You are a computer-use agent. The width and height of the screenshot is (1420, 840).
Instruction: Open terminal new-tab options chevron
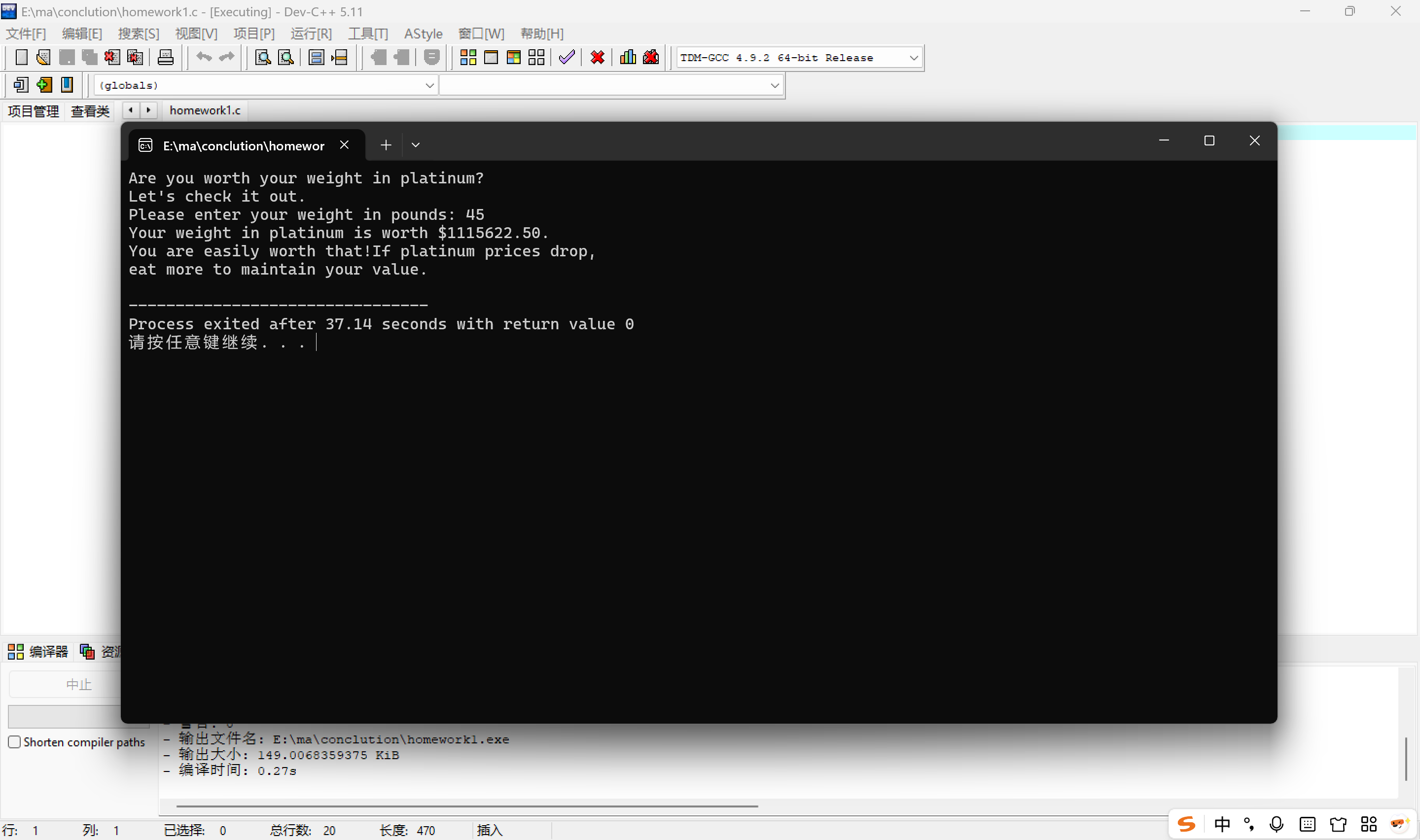(416, 145)
